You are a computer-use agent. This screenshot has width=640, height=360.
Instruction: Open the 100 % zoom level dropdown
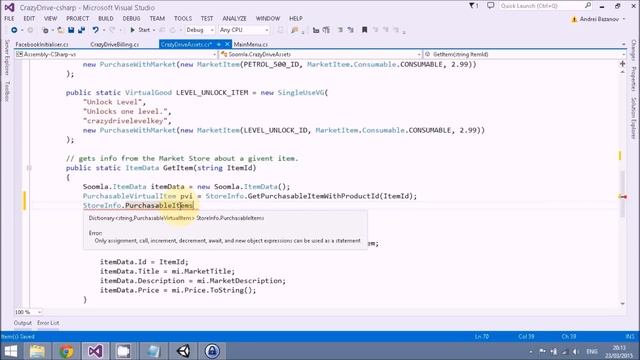pos(28,312)
